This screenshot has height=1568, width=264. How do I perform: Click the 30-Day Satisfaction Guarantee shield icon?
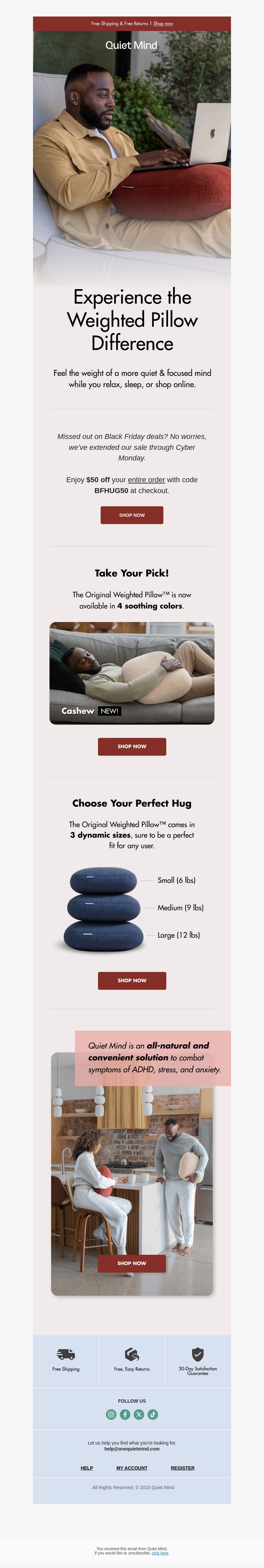pyautogui.click(x=198, y=1354)
